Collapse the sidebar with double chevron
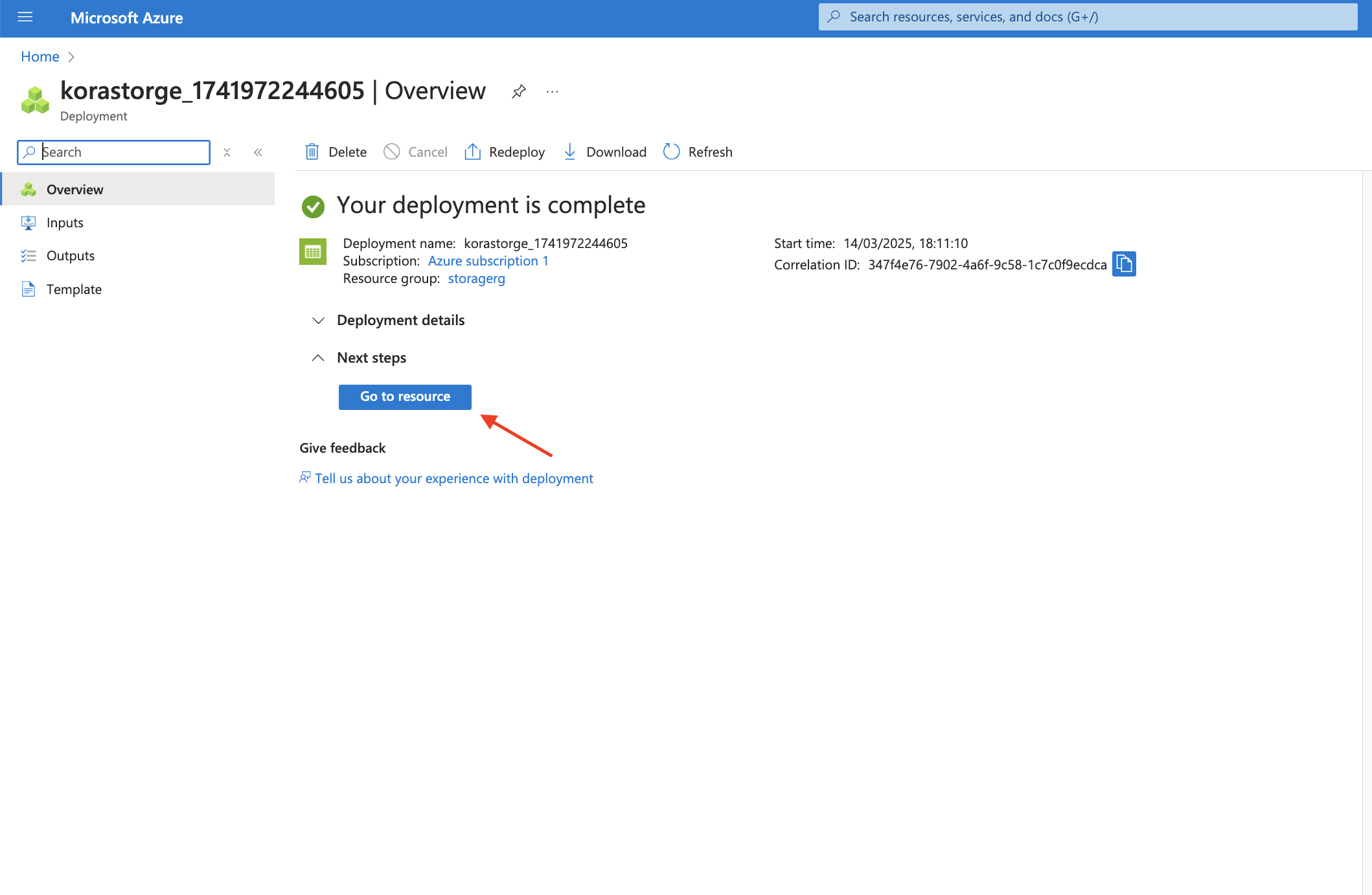Viewport: 1372px width, 895px height. [258, 152]
